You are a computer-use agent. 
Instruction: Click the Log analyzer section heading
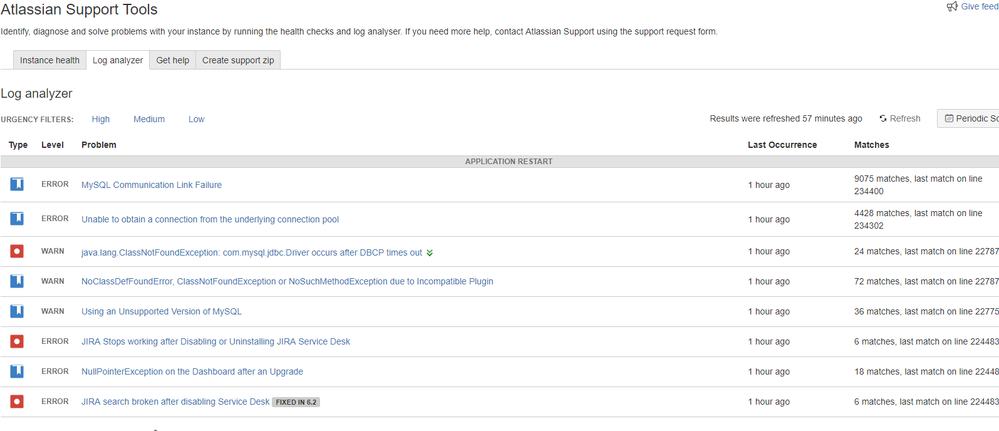pos(36,94)
